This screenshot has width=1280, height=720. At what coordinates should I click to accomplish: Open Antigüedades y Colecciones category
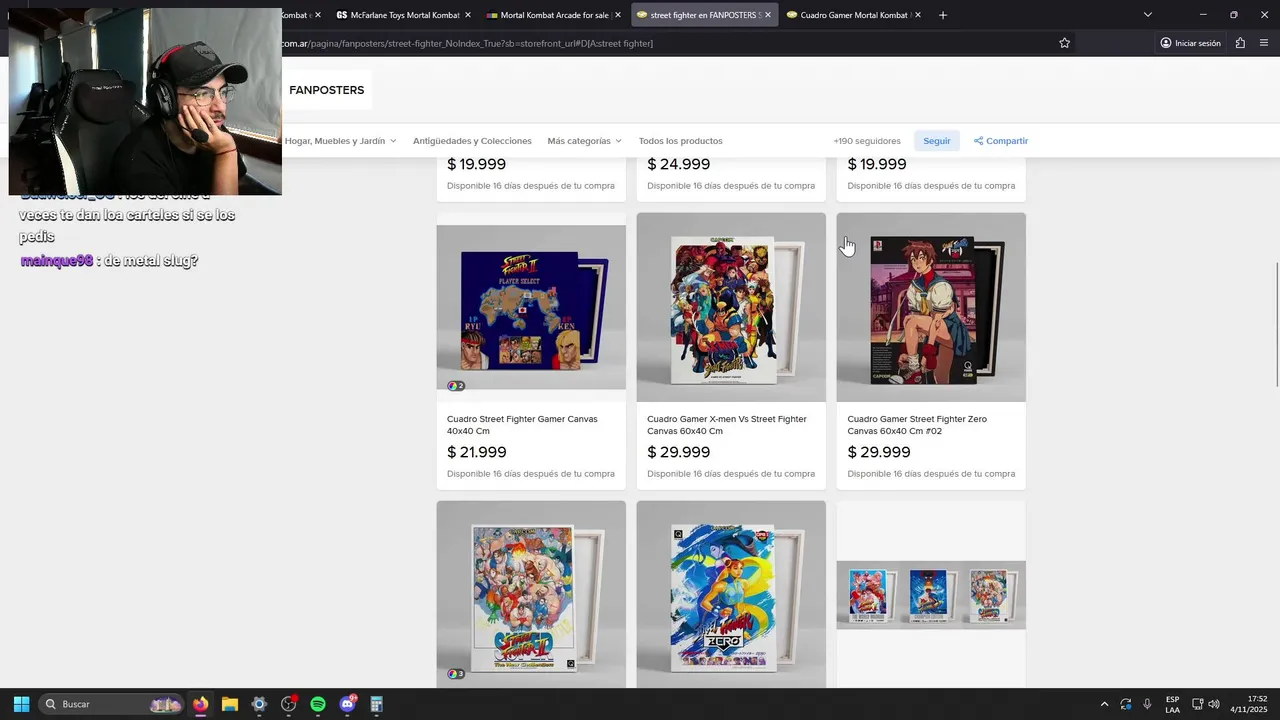(x=472, y=141)
